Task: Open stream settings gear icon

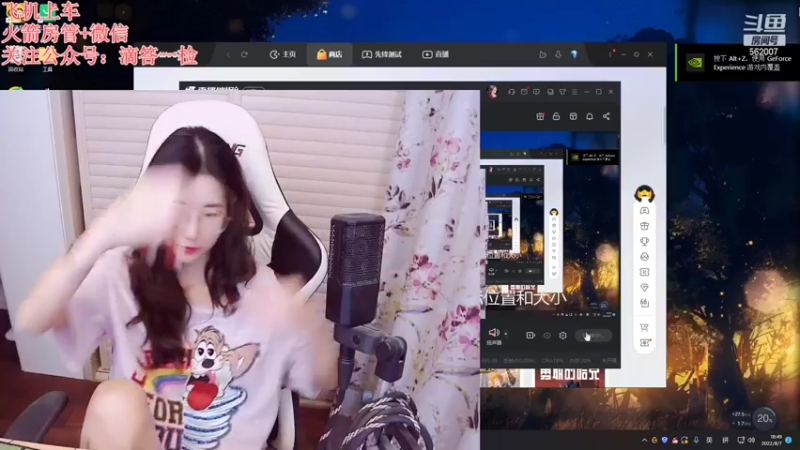Action: point(563,335)
